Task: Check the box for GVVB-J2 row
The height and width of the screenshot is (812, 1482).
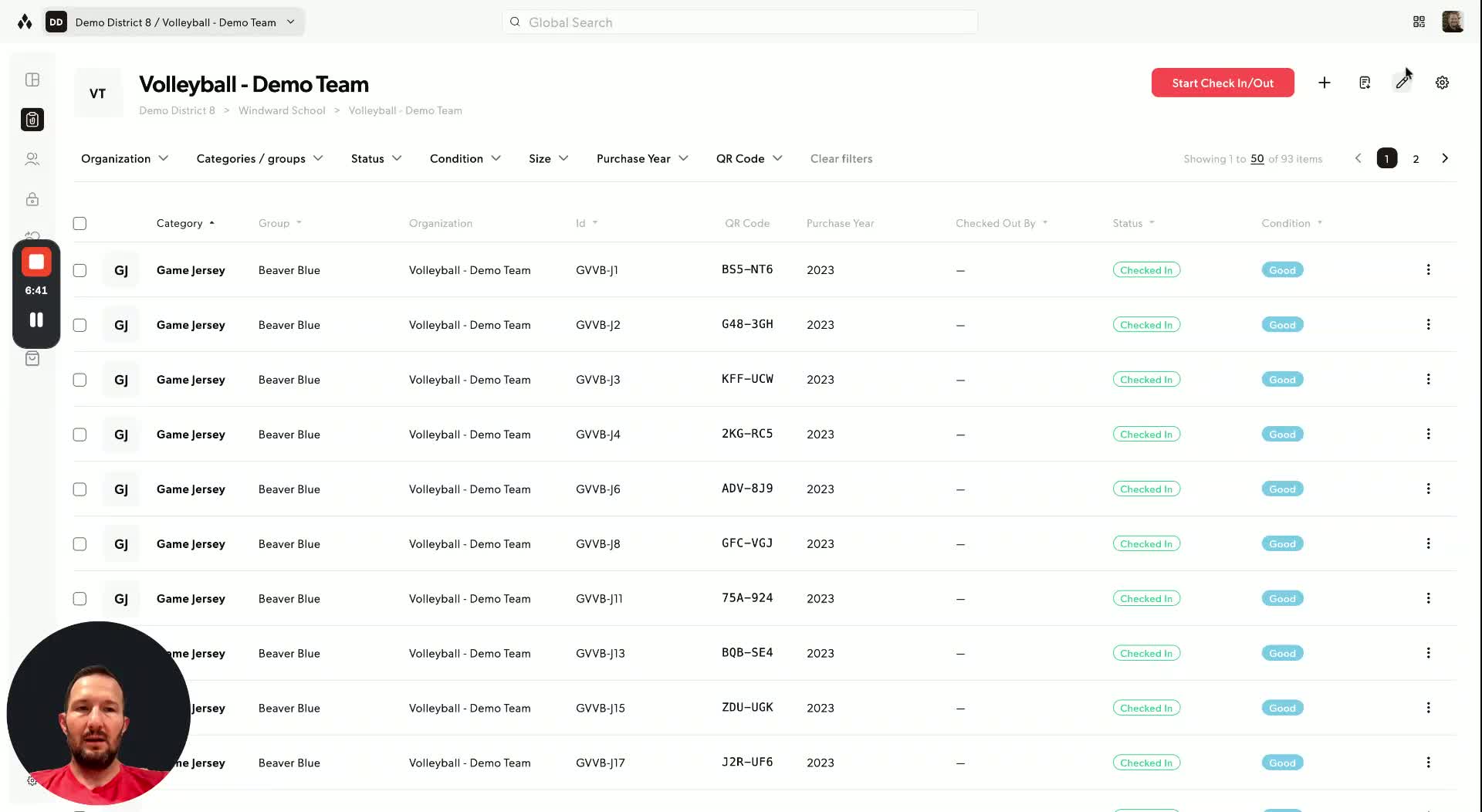Action: point(80,325)
